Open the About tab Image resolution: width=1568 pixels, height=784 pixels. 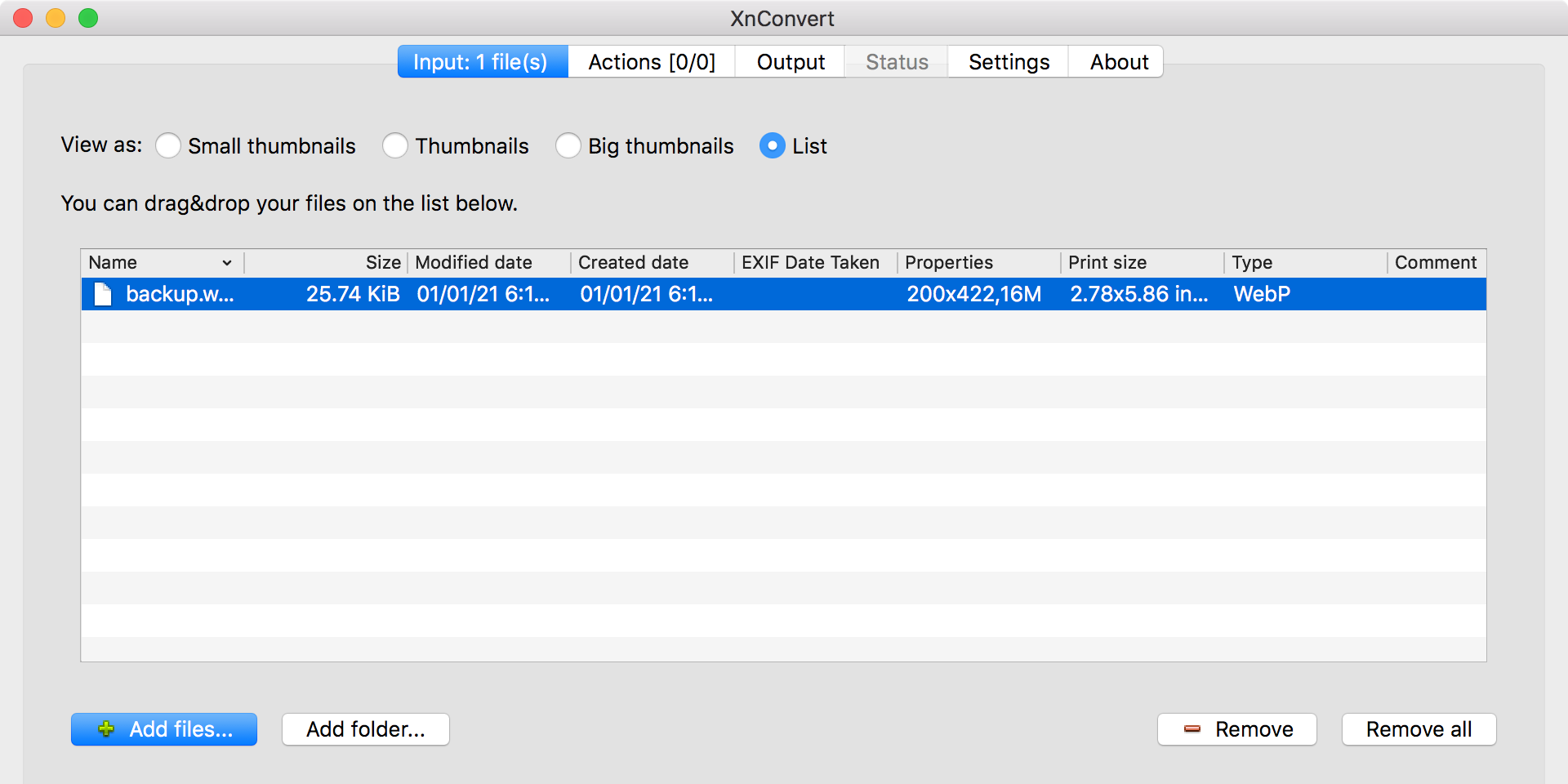1116,61
